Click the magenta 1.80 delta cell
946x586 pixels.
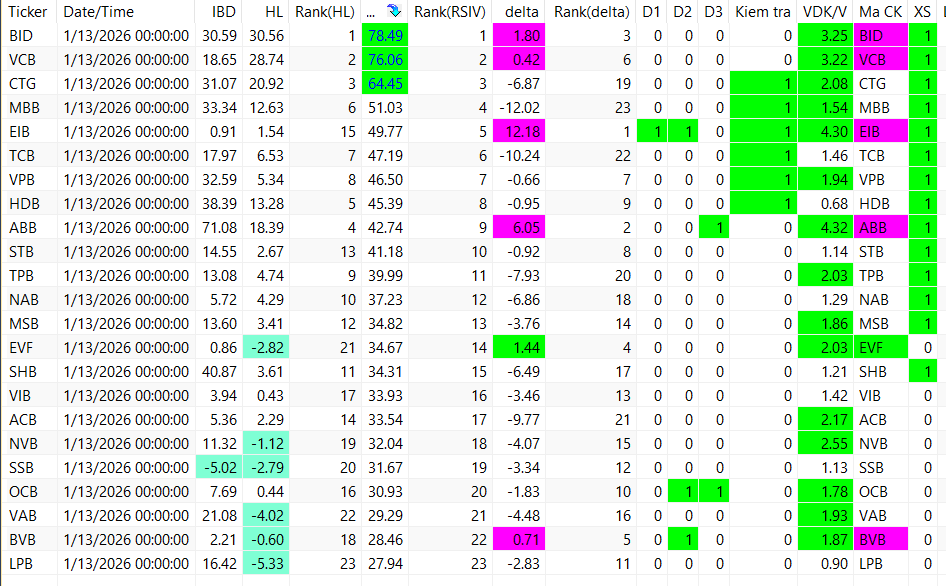point(519,36)
